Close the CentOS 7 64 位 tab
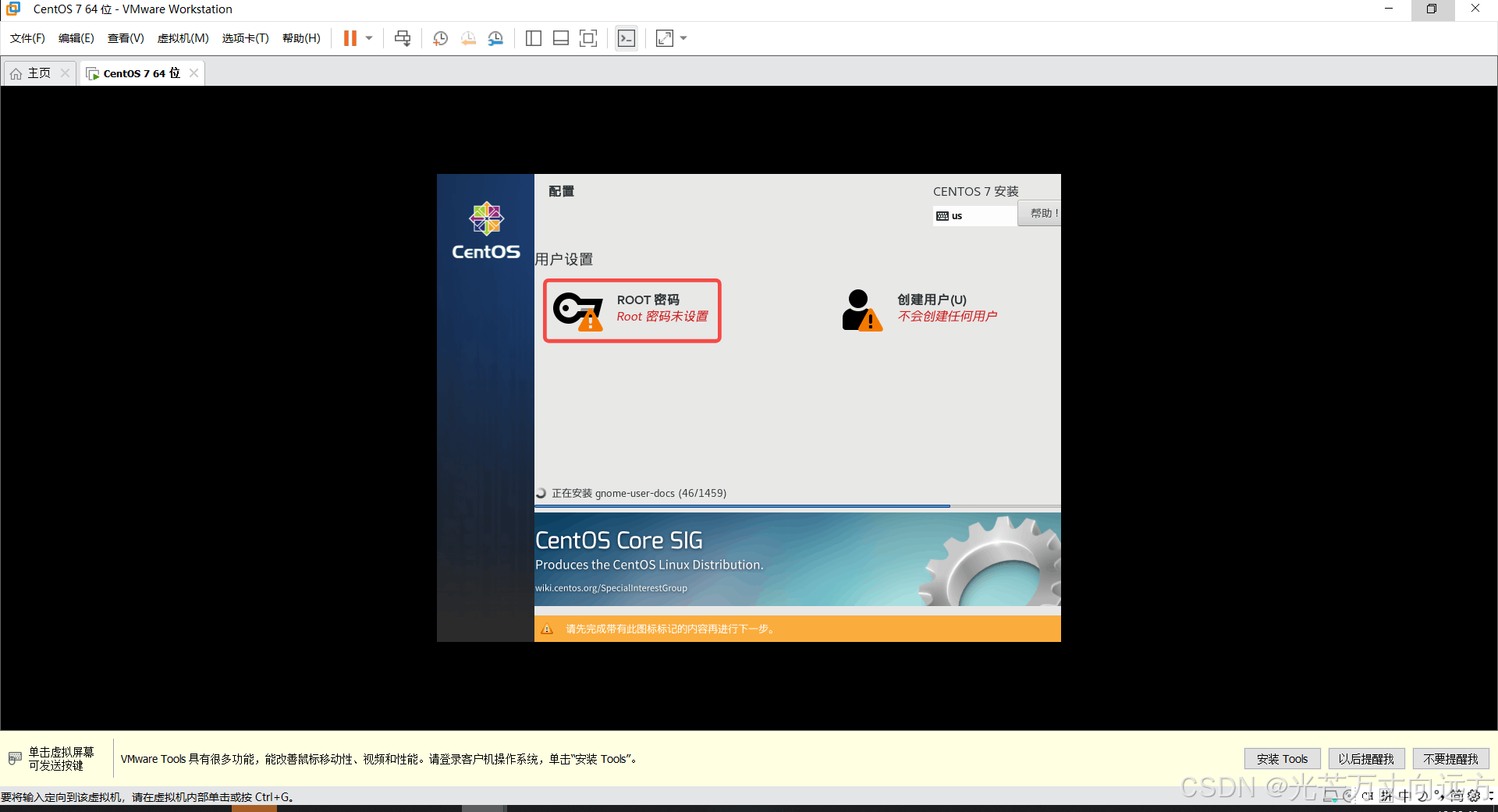The width and height of the screenshot is (1498, 812). [x=194, y=73]
